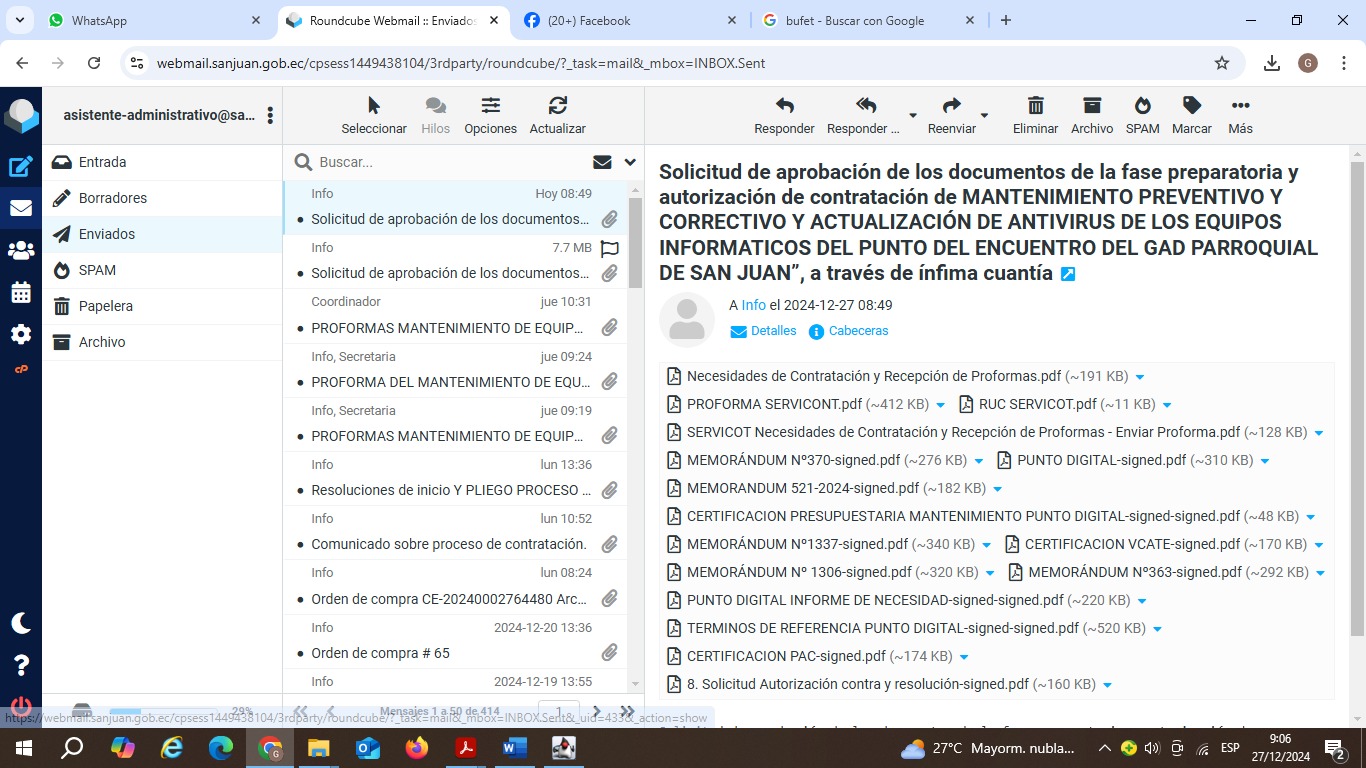Screen dimensions: 1366x768
Task: Open dropdown for CERTIFICACION PAC-signed.pdf attachment
Action: [964, 657]
